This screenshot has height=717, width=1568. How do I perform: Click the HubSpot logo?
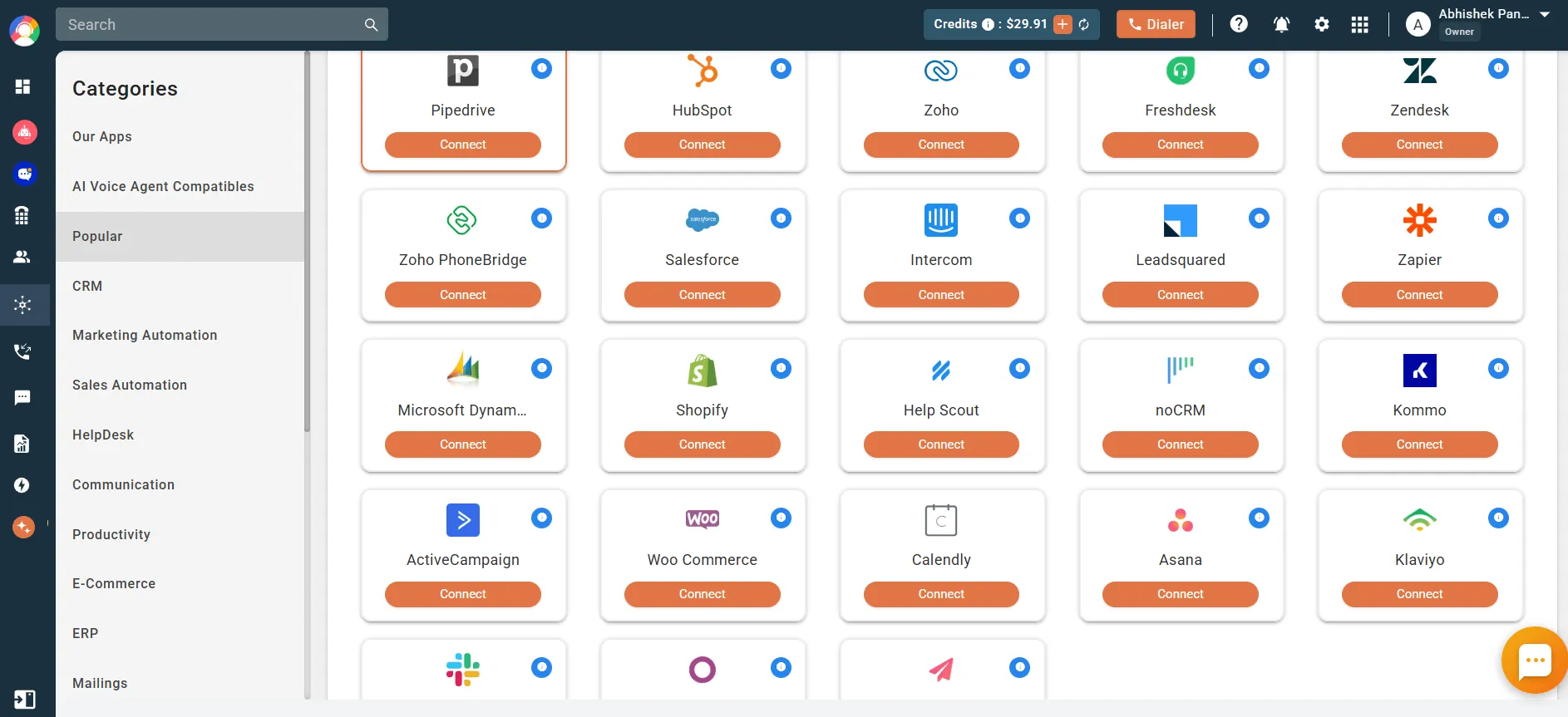click(703, 71)
